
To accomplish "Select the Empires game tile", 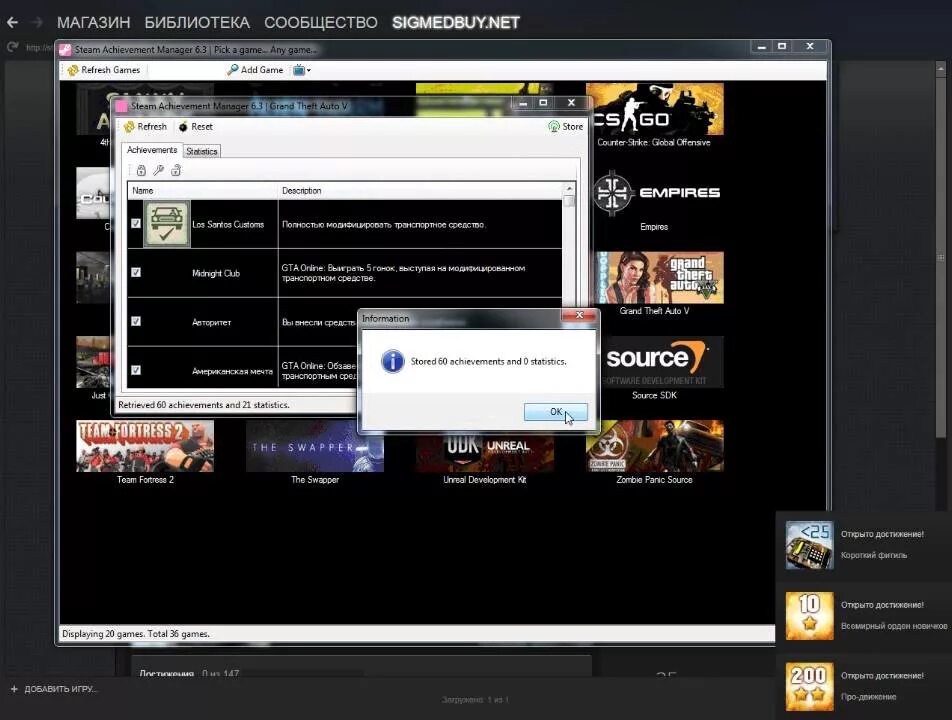I will (654, 200).
